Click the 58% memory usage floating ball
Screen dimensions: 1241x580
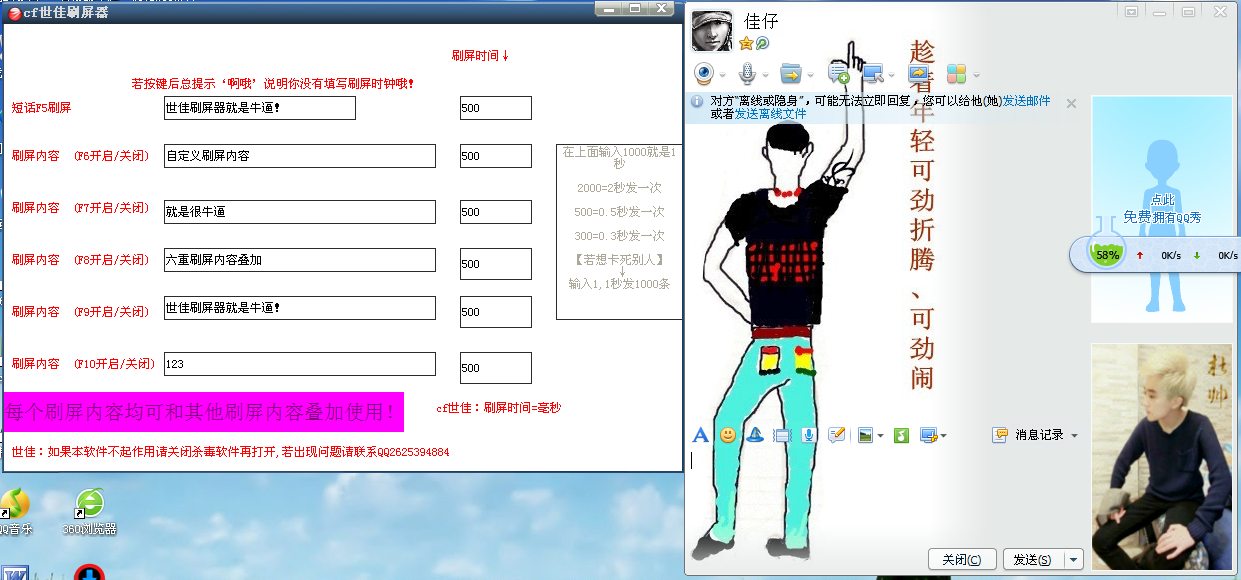click(1107, 254)
